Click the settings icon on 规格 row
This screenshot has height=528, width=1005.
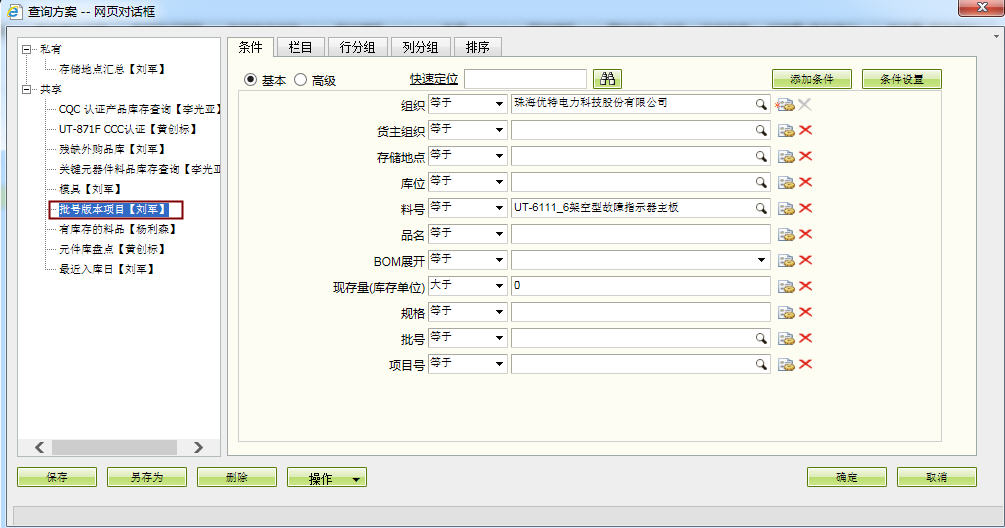[786, 313]
